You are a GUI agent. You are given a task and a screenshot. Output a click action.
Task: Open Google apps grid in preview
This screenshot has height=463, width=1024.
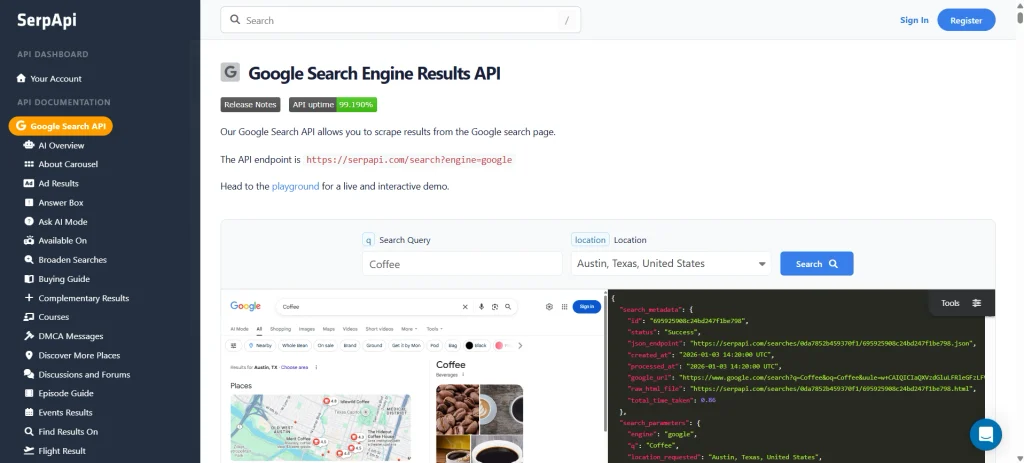point(564,307)
